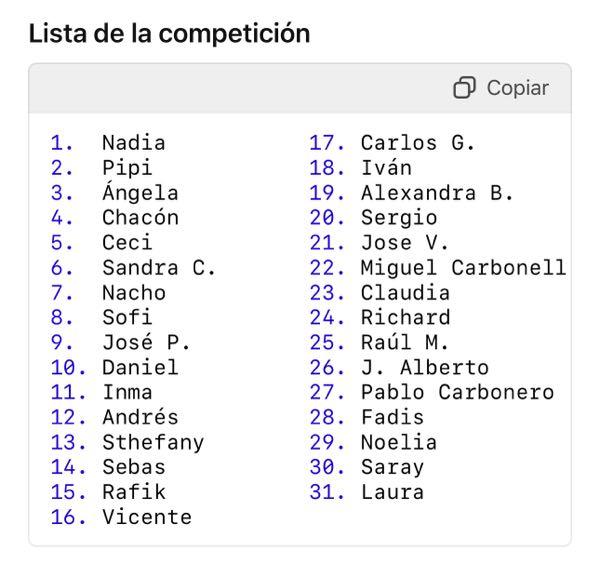Select the entry Miguel Carbonell

point(463,268)
